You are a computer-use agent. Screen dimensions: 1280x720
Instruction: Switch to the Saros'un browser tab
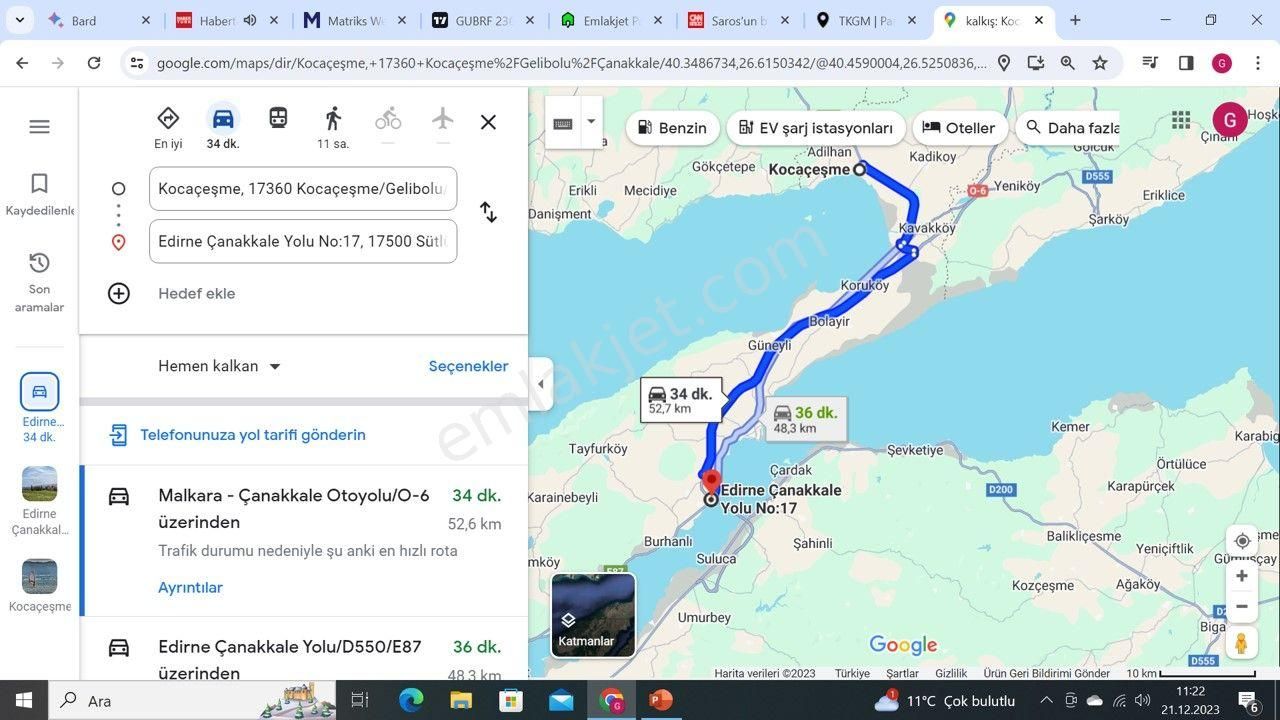(x=739, y=20)
